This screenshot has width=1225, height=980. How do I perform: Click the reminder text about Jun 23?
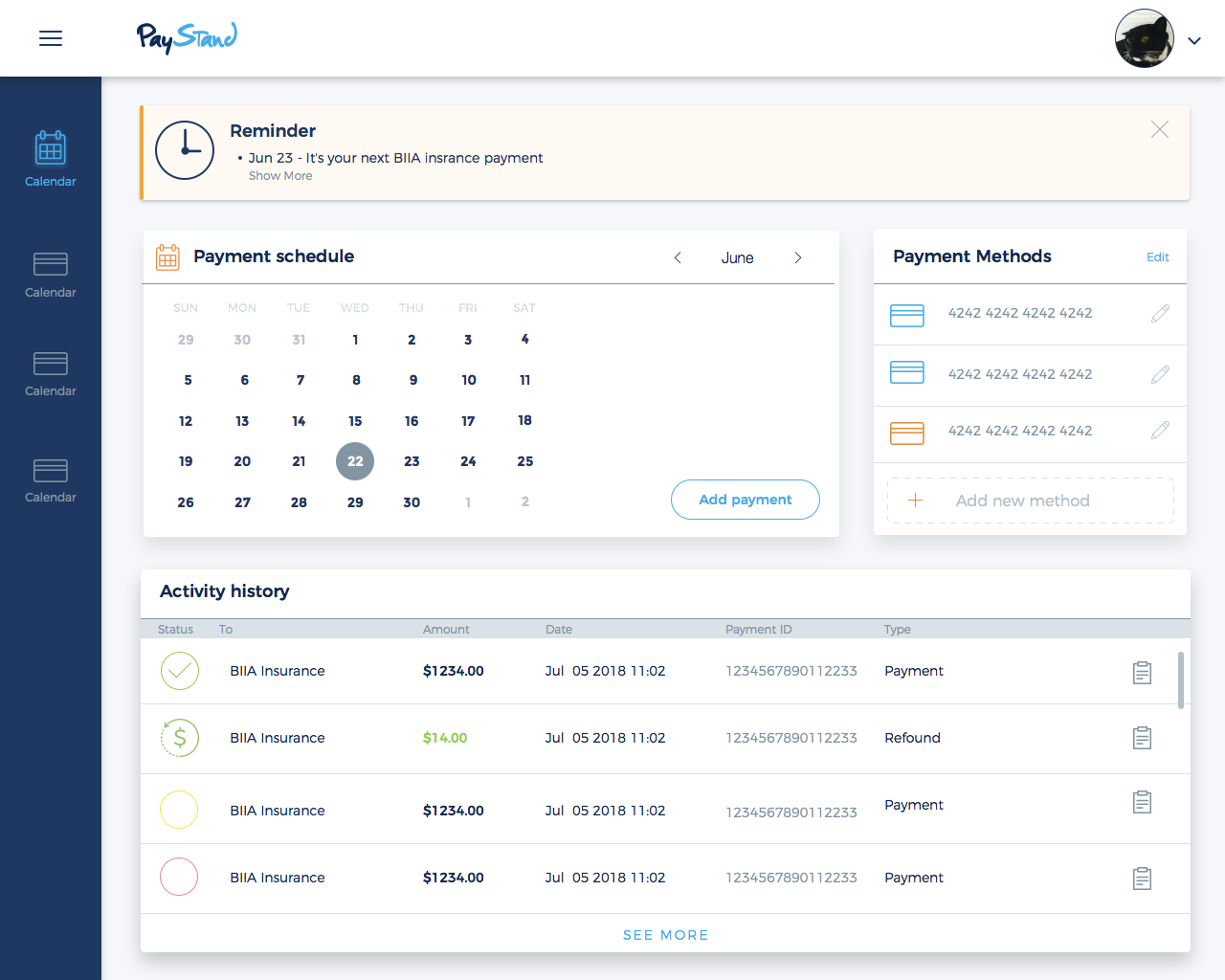395,158
